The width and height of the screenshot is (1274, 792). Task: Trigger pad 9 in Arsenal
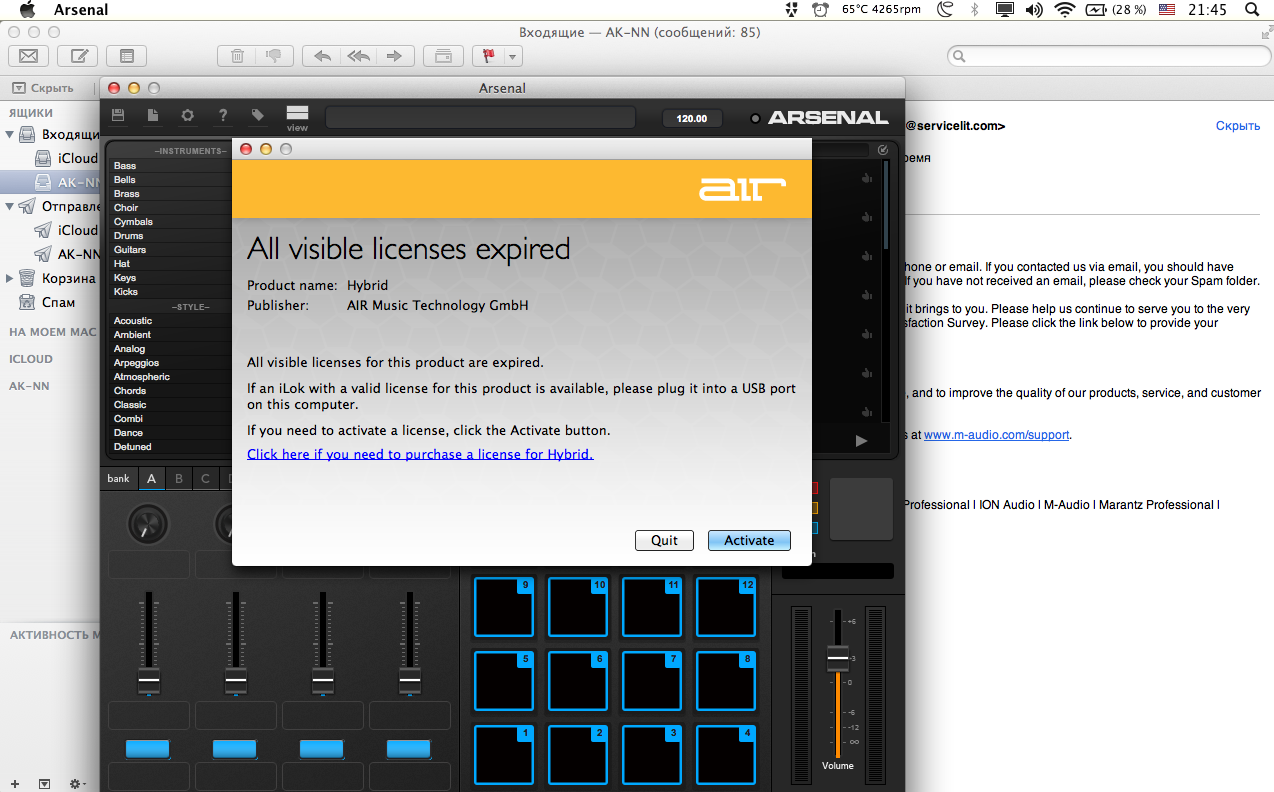point(504,607)
